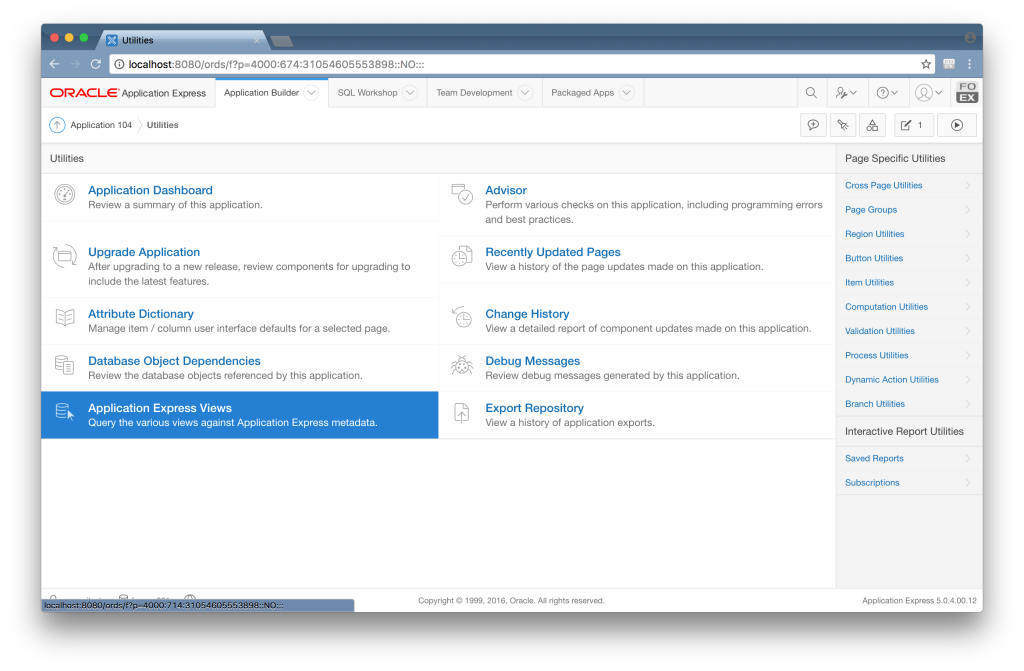
Task: Click the edit page 1 pencil button
Action: coord(913,125)
